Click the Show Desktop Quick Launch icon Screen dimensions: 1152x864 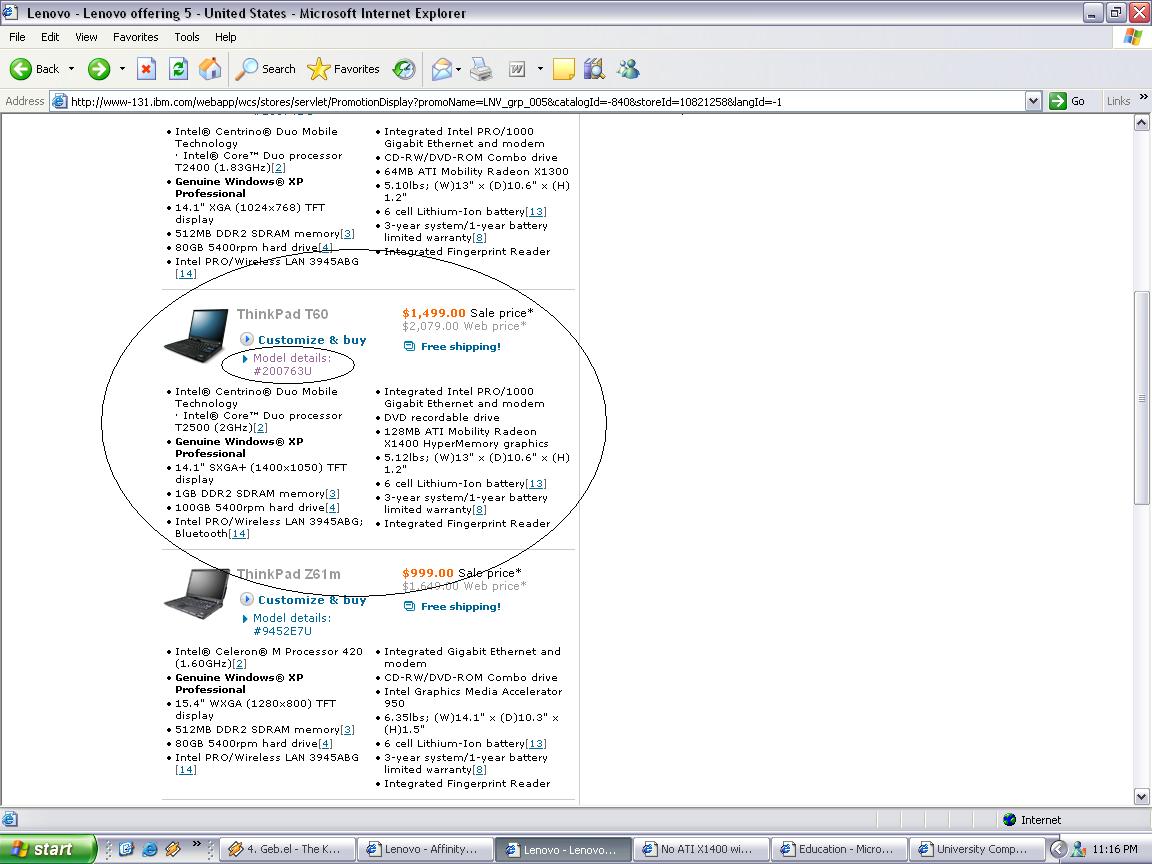click(126, 849)
